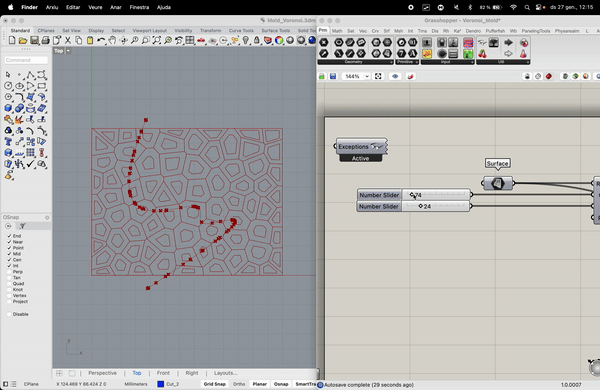Open the Finestra menu in the menu bar
The height and width of the screenshot is (390, 600).
pyautogui.click(x=139, y=7)
